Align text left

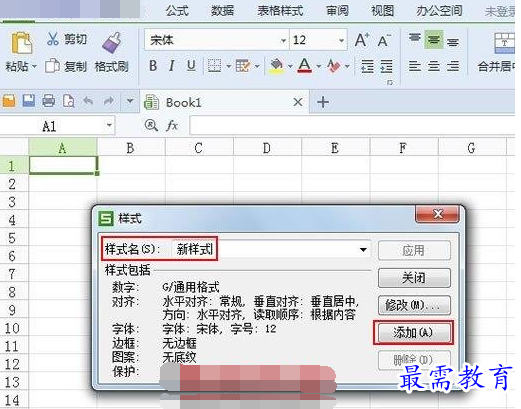pyautogui.click(x=415, y=66)
